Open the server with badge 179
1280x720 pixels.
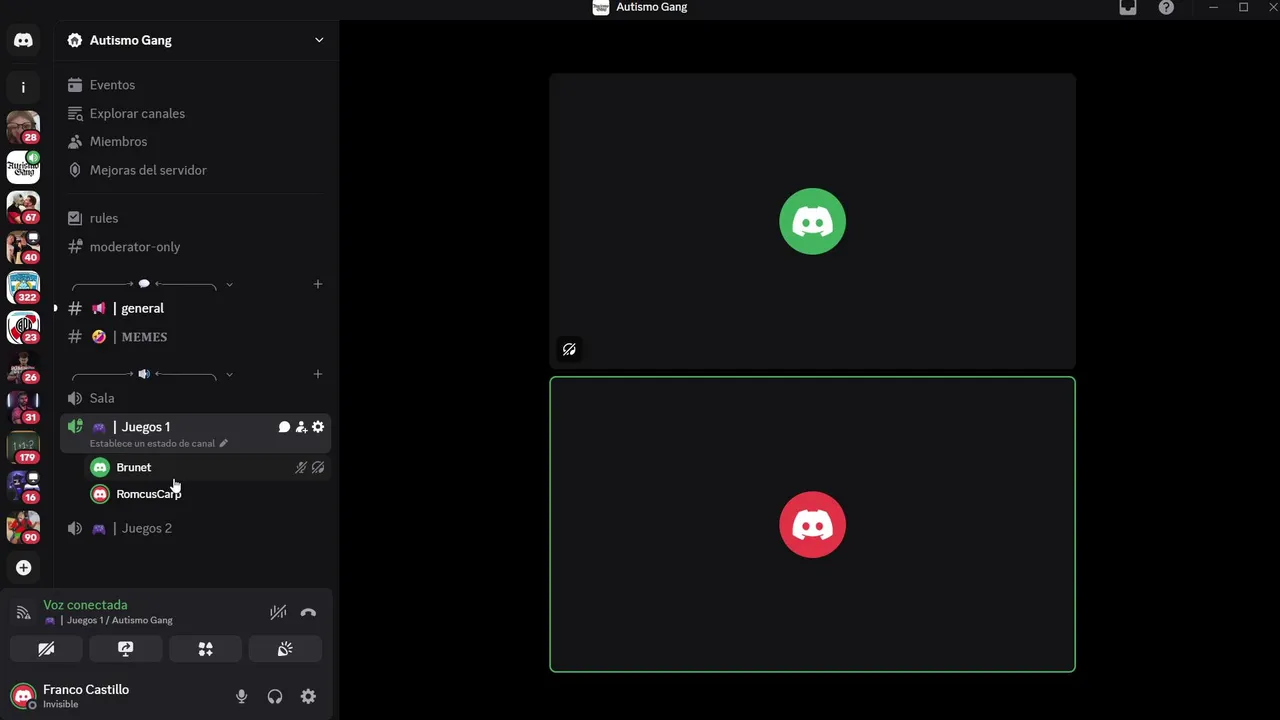(23, 447)
